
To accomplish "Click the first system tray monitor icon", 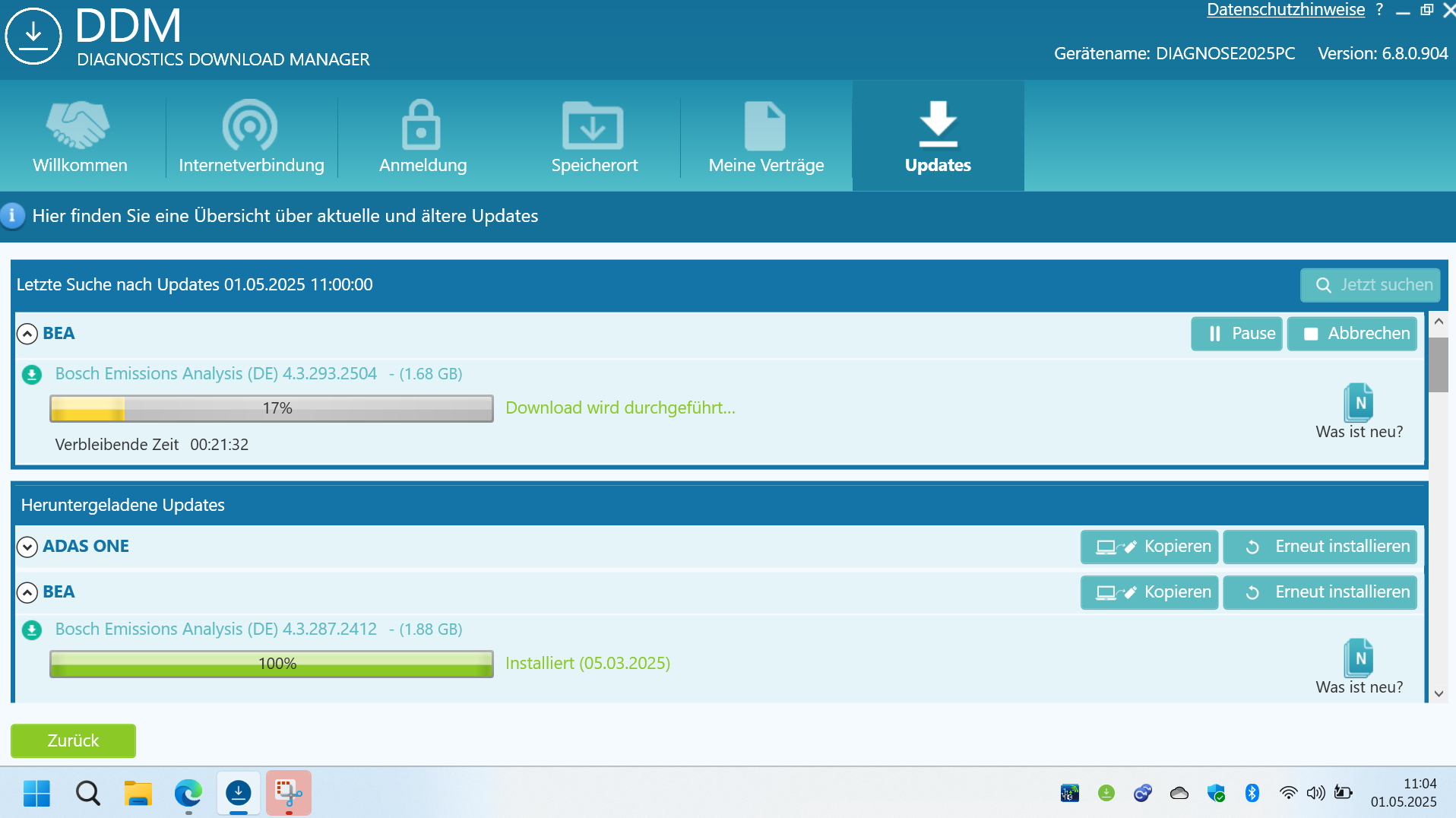I will [1070, 793].
